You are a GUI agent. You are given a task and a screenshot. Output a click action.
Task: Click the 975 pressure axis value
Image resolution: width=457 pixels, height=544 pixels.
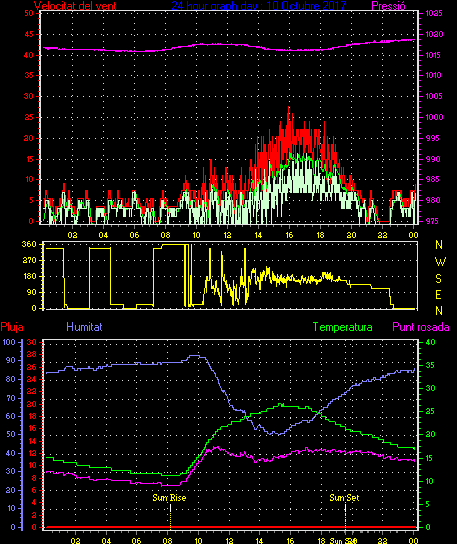(x=432, y=221)
